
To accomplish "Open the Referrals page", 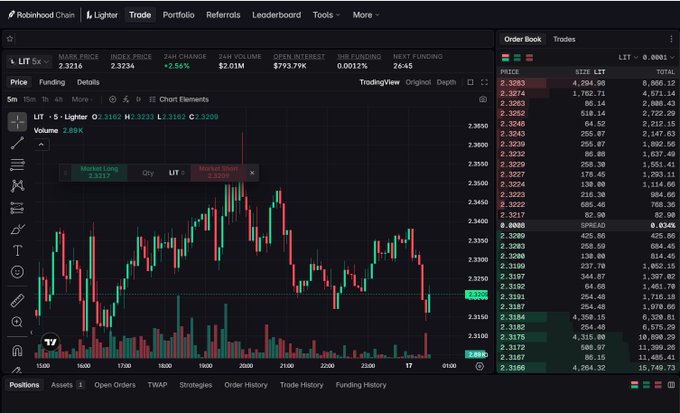I will [x=223, y=15].
